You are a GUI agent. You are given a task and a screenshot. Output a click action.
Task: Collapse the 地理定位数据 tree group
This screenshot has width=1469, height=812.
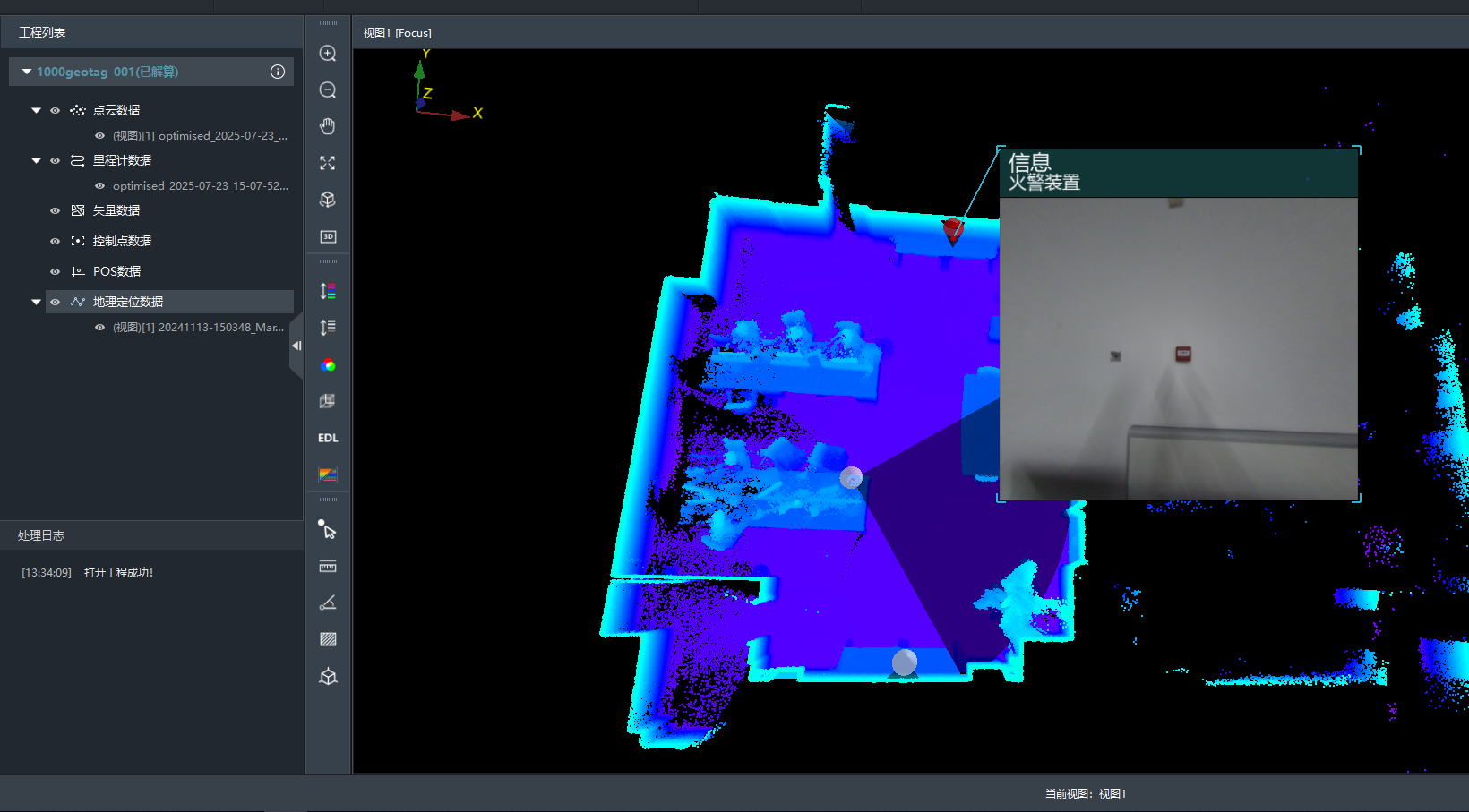coord(36,303)
